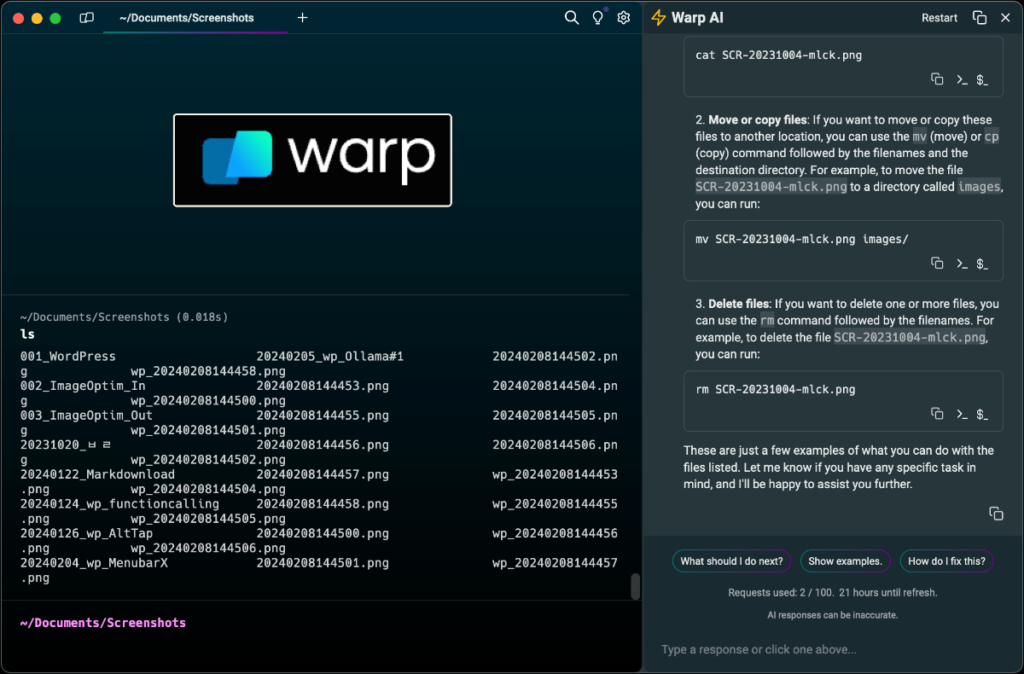Open terminal search

571,17
